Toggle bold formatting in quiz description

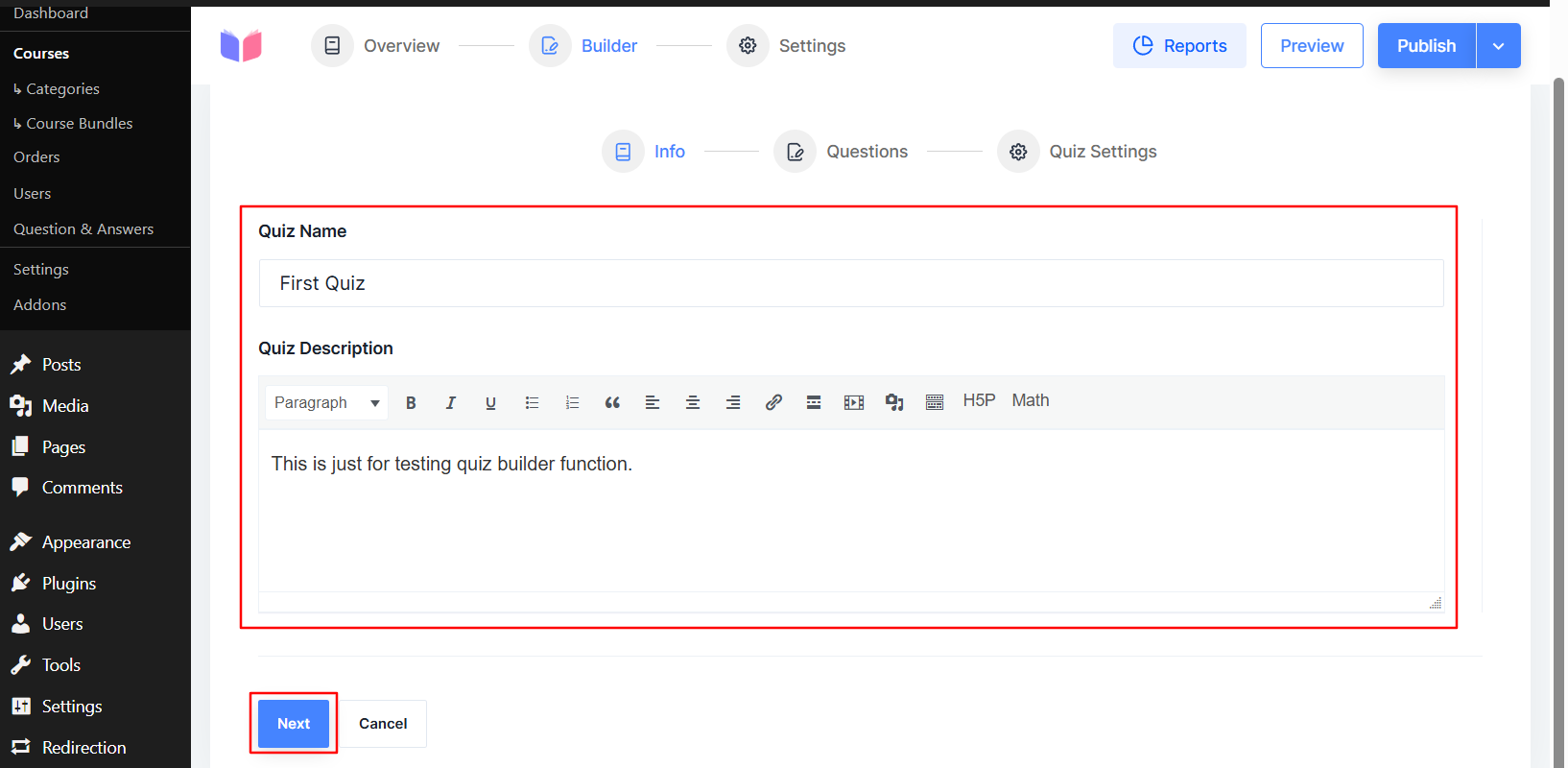coord(411,402)
